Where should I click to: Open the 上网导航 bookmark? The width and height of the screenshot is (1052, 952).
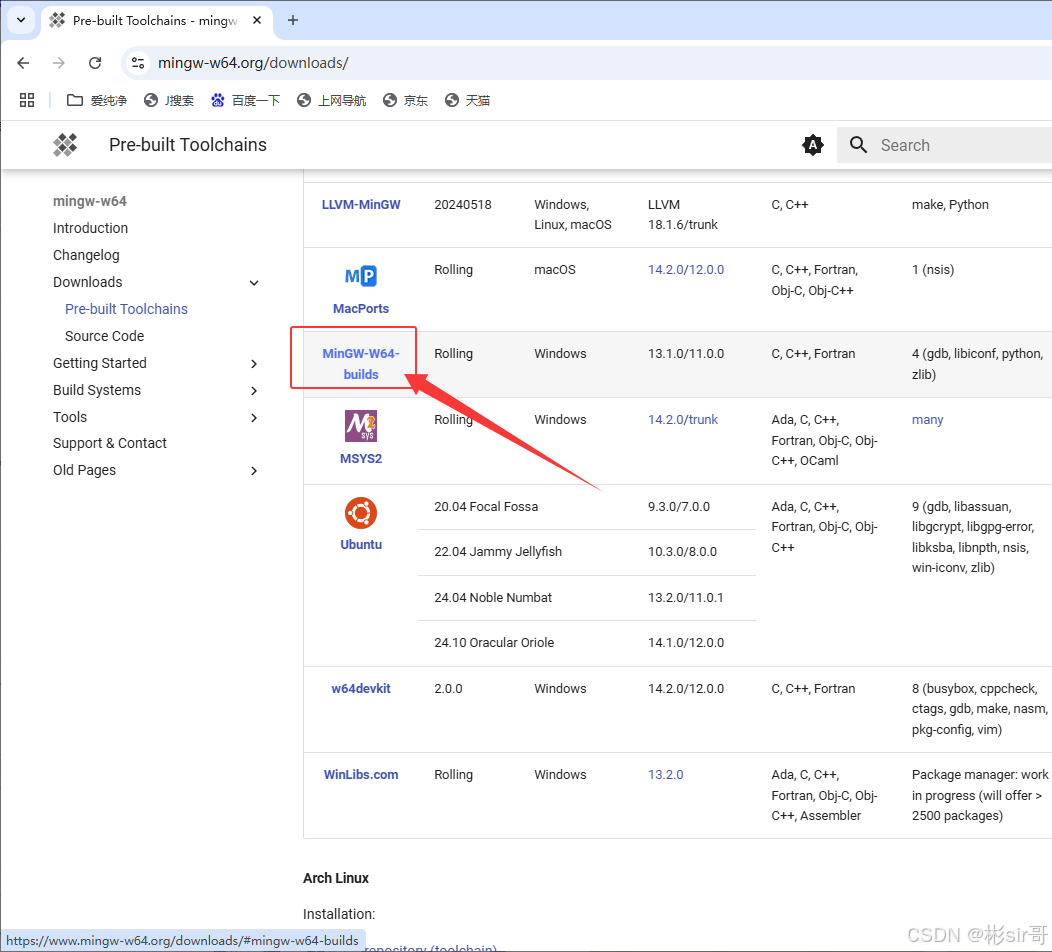331,100
